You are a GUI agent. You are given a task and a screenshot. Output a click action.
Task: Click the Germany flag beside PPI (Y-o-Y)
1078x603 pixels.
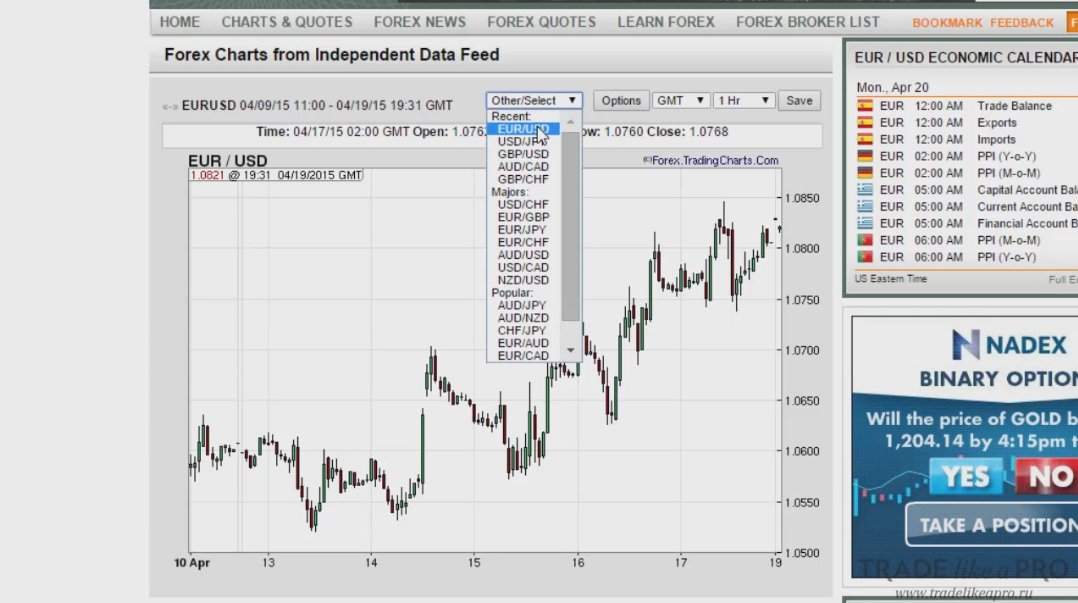pyautogui.click(x=865, y=156)
